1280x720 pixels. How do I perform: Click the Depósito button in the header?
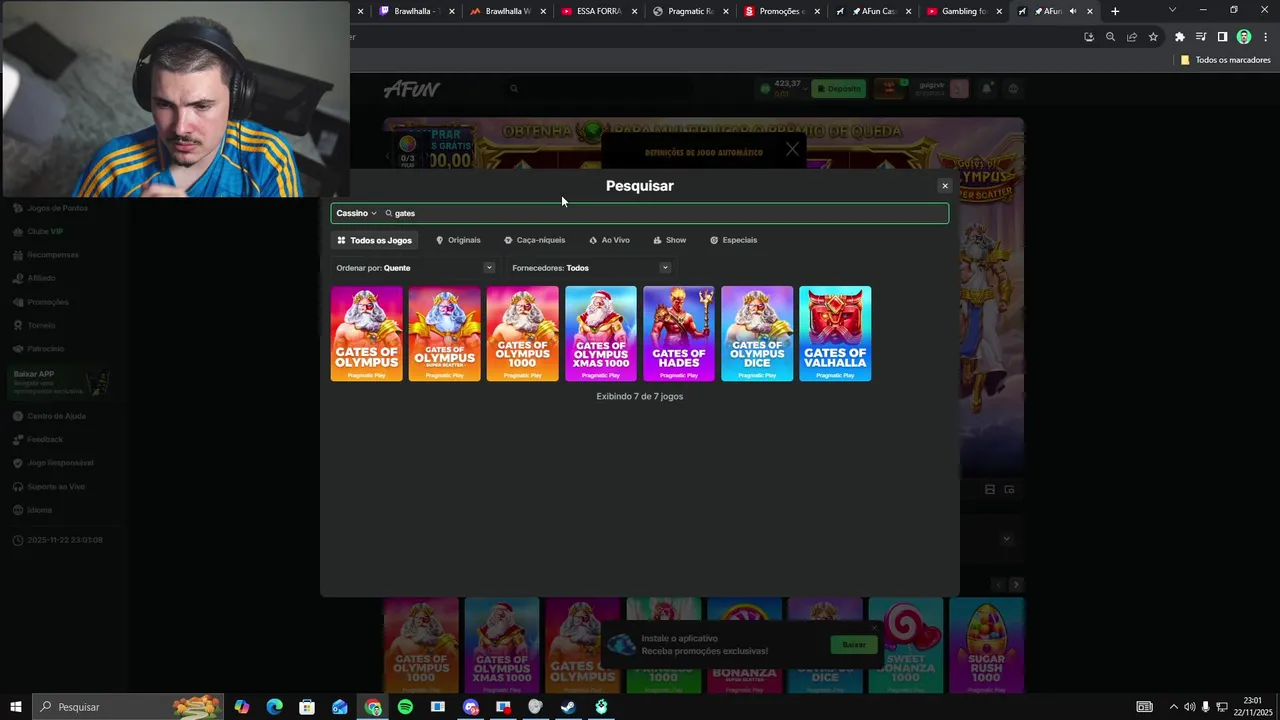tap(839, 89)
